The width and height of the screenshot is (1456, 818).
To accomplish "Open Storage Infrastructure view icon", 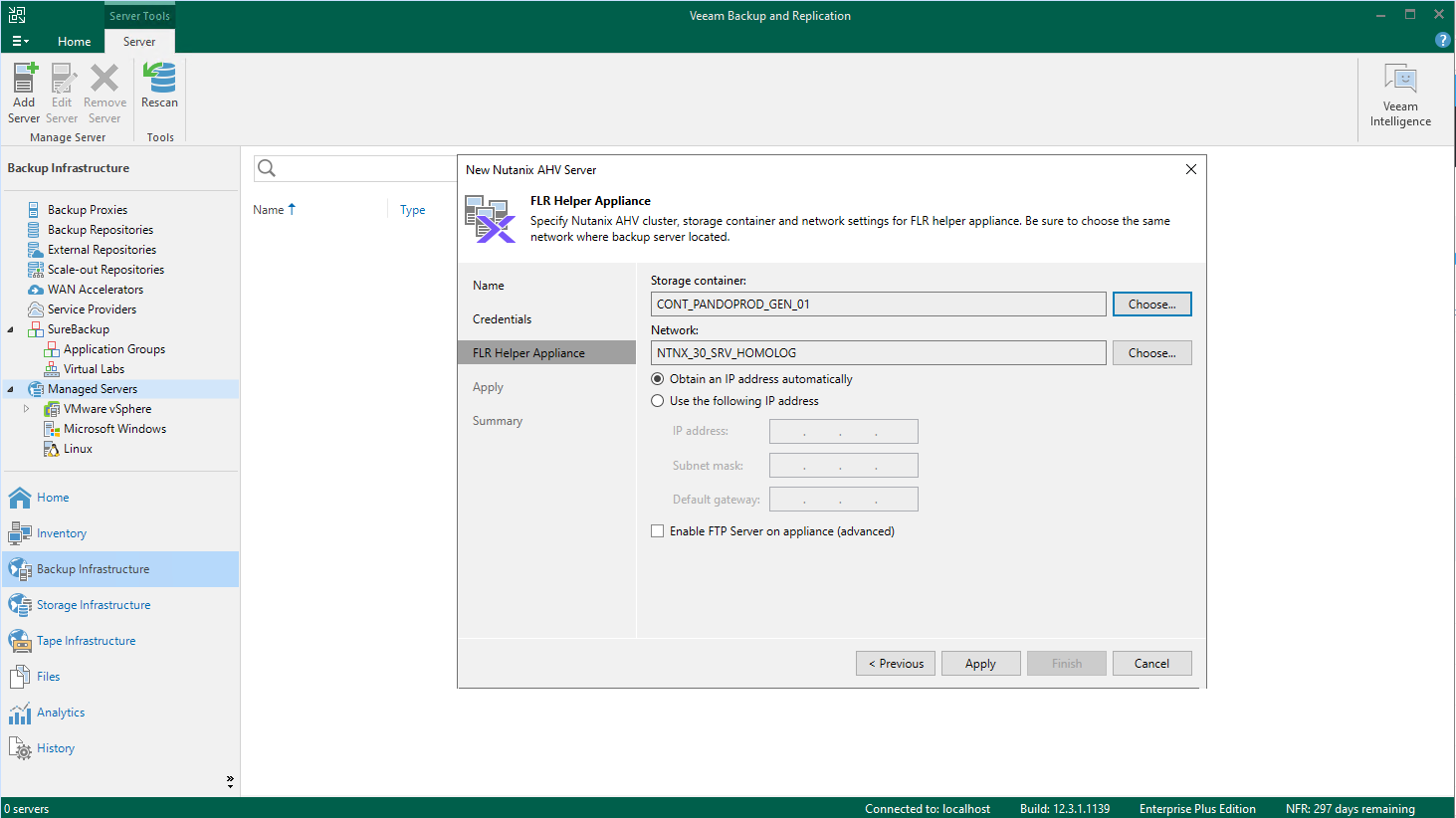I will click(x=20, y=605).
